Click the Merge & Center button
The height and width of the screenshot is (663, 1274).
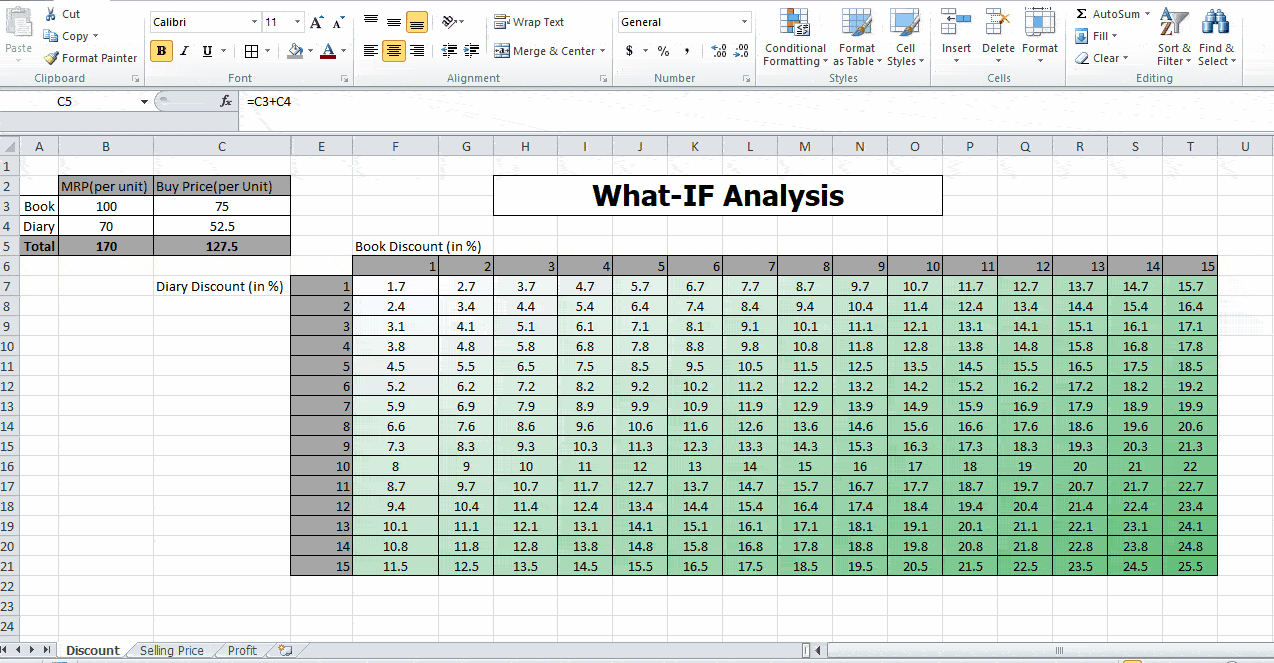[x=550, y=50]
